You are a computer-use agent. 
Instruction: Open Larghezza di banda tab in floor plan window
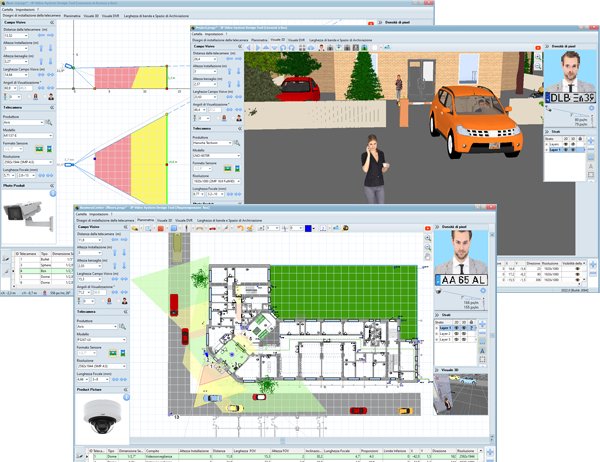229,220
